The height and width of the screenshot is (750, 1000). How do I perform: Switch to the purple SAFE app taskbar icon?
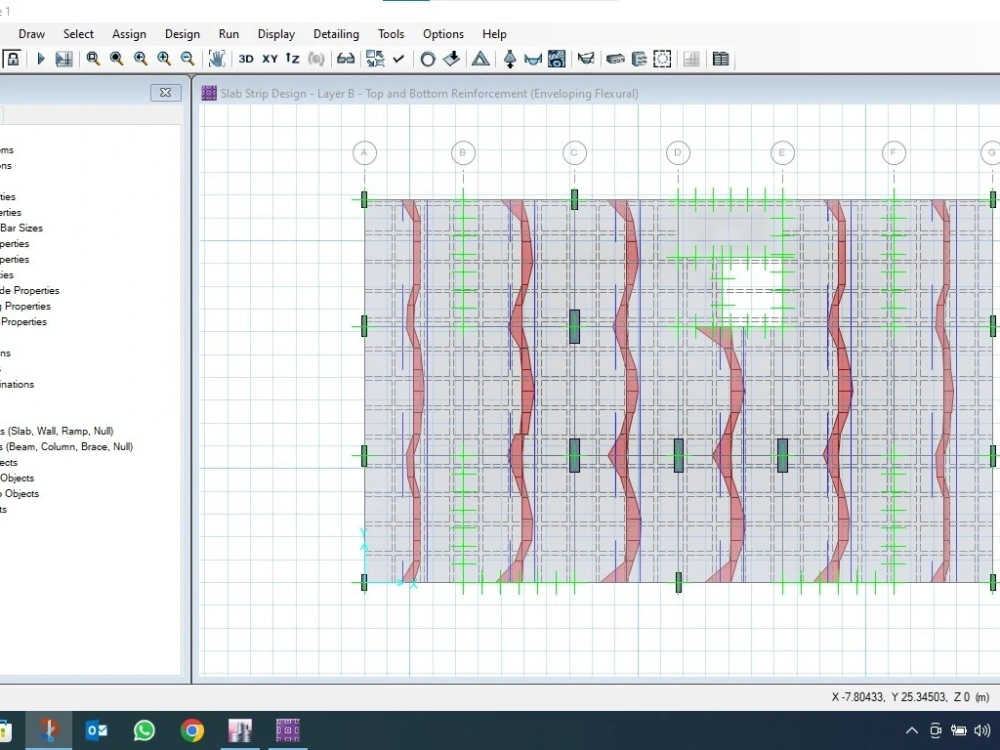pyautogui.click(x=288, y=730)
